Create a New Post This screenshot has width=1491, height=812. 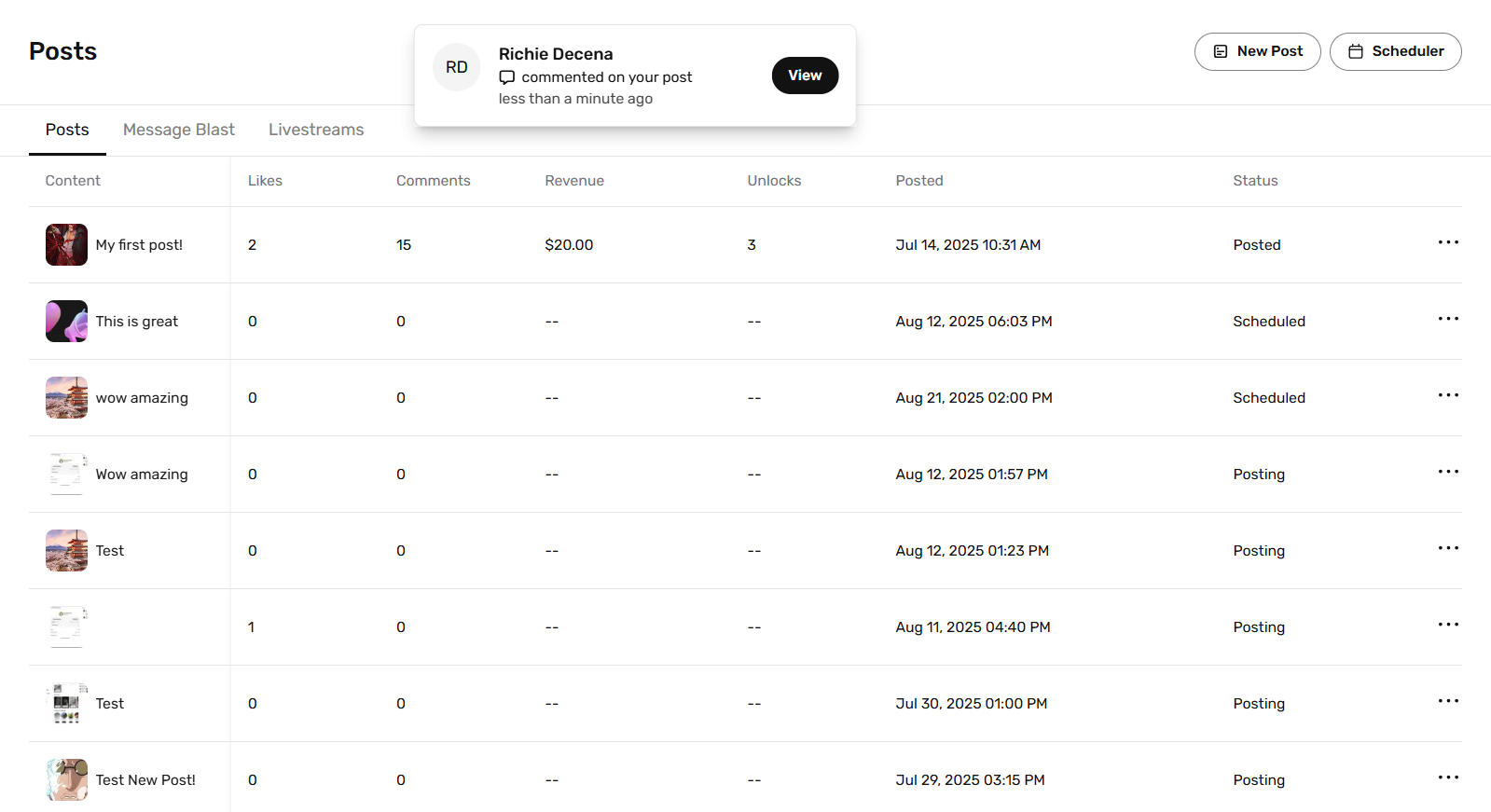point(1257,51)
